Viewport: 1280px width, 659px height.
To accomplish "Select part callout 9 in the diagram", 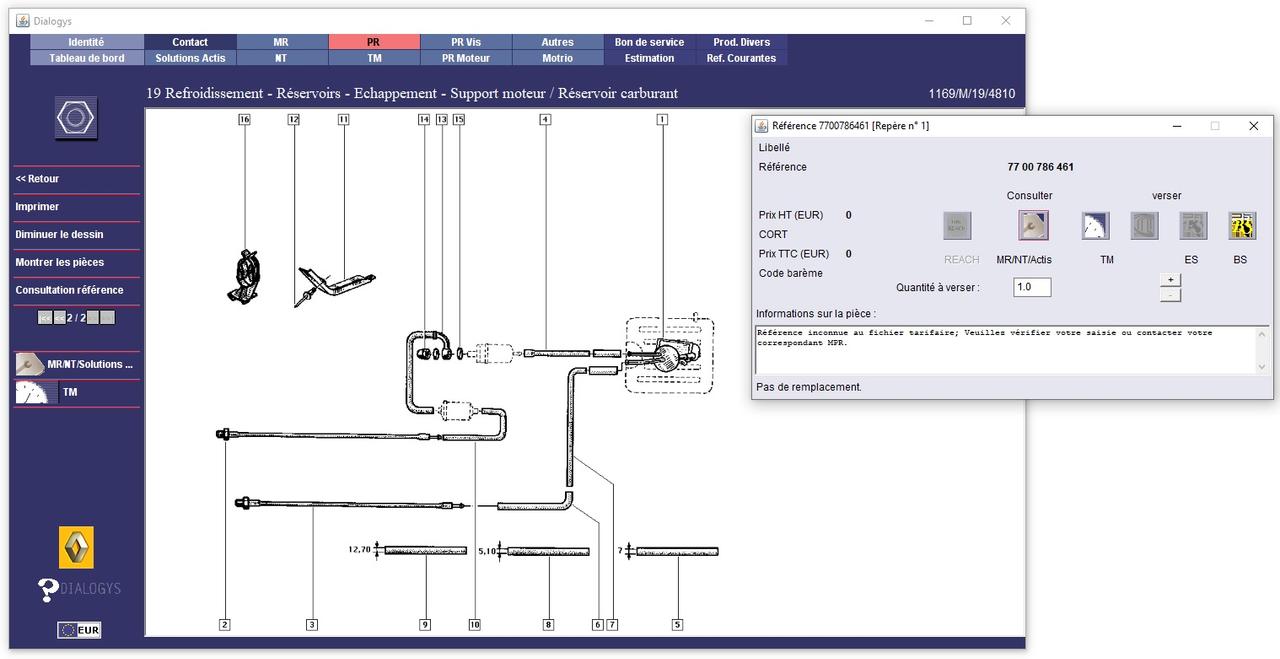I will point(425,625).
